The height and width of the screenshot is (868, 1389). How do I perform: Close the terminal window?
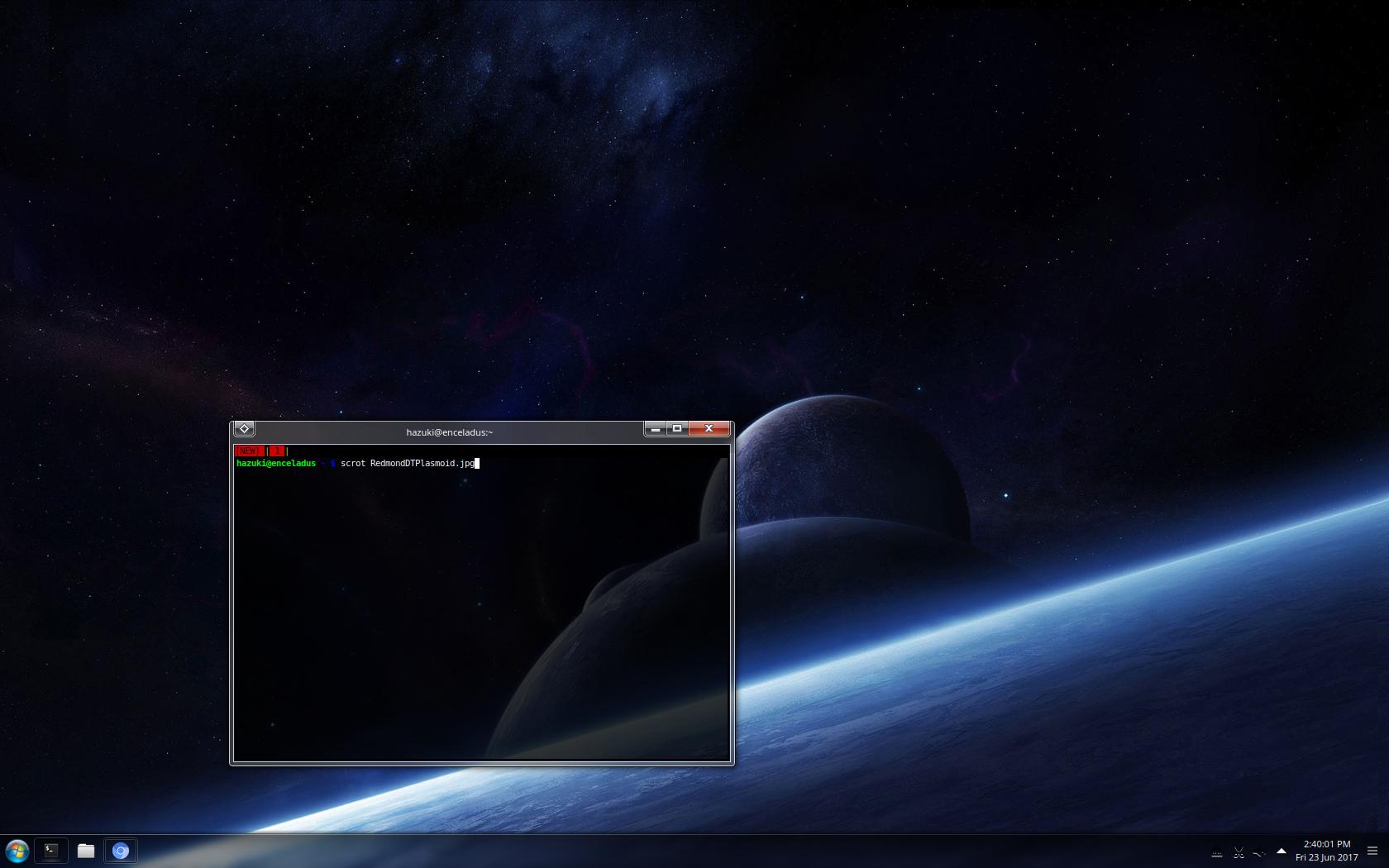(x=709, y=428)
